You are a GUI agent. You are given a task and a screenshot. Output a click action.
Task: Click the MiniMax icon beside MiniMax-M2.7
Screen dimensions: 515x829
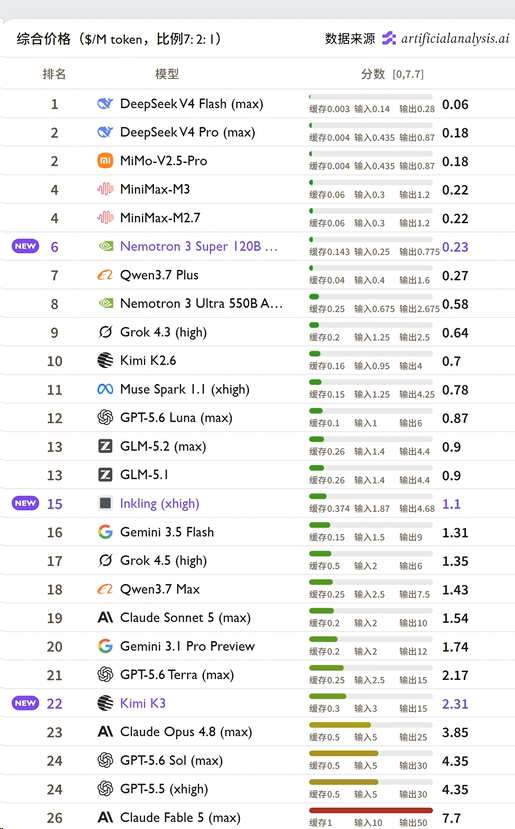coord(105,218)
